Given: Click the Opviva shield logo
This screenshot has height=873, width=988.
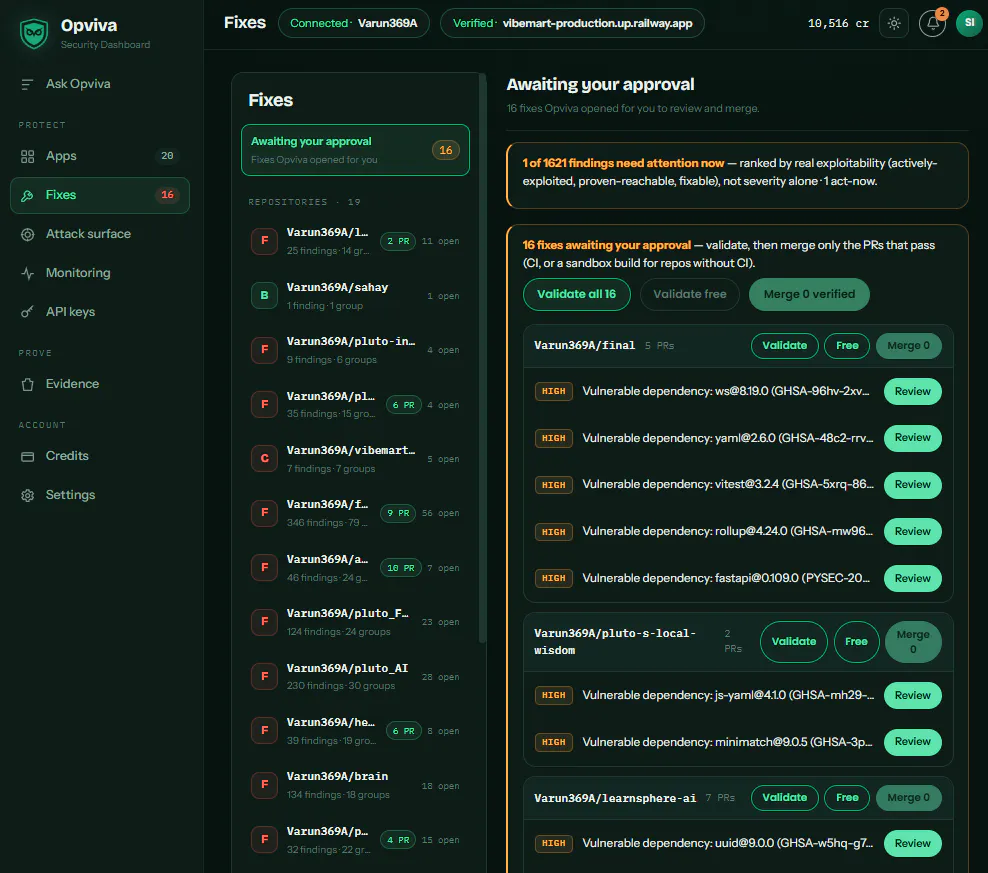Looking at the screenshot, I should (x=33, y=33).
